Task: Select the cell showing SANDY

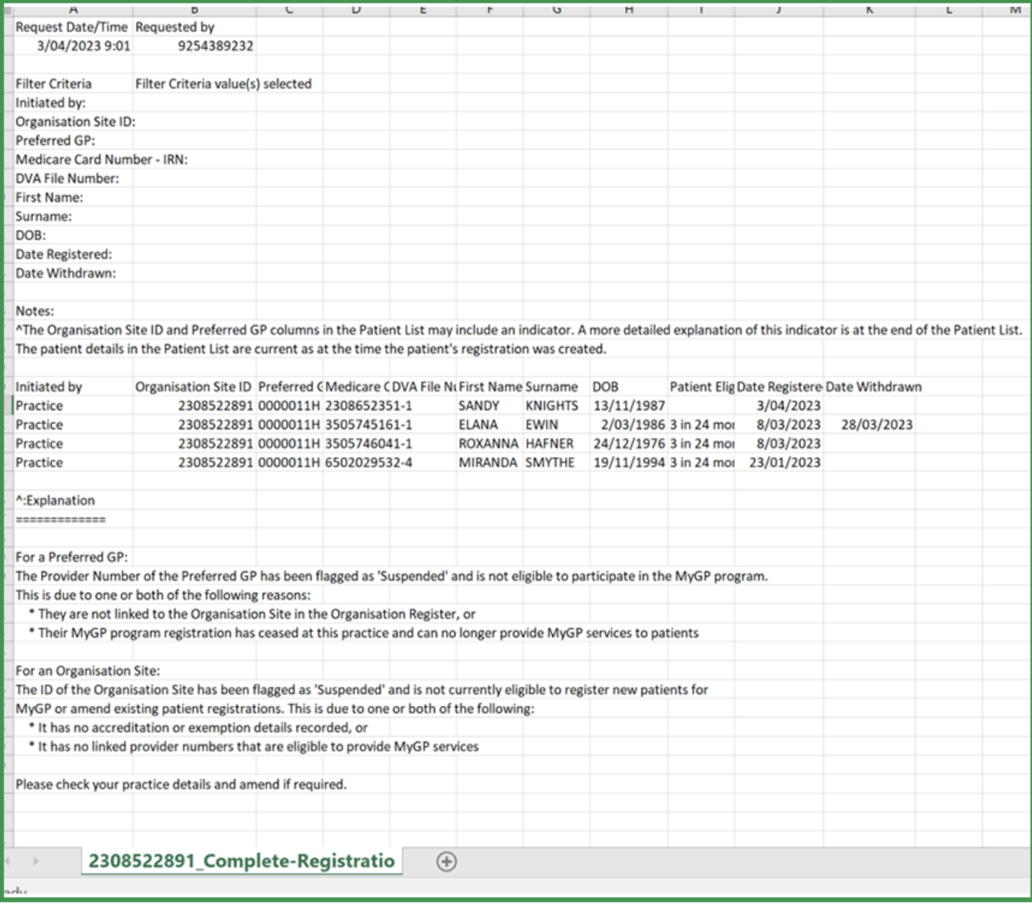Action: pyautogui.click(x=490, y=405)
